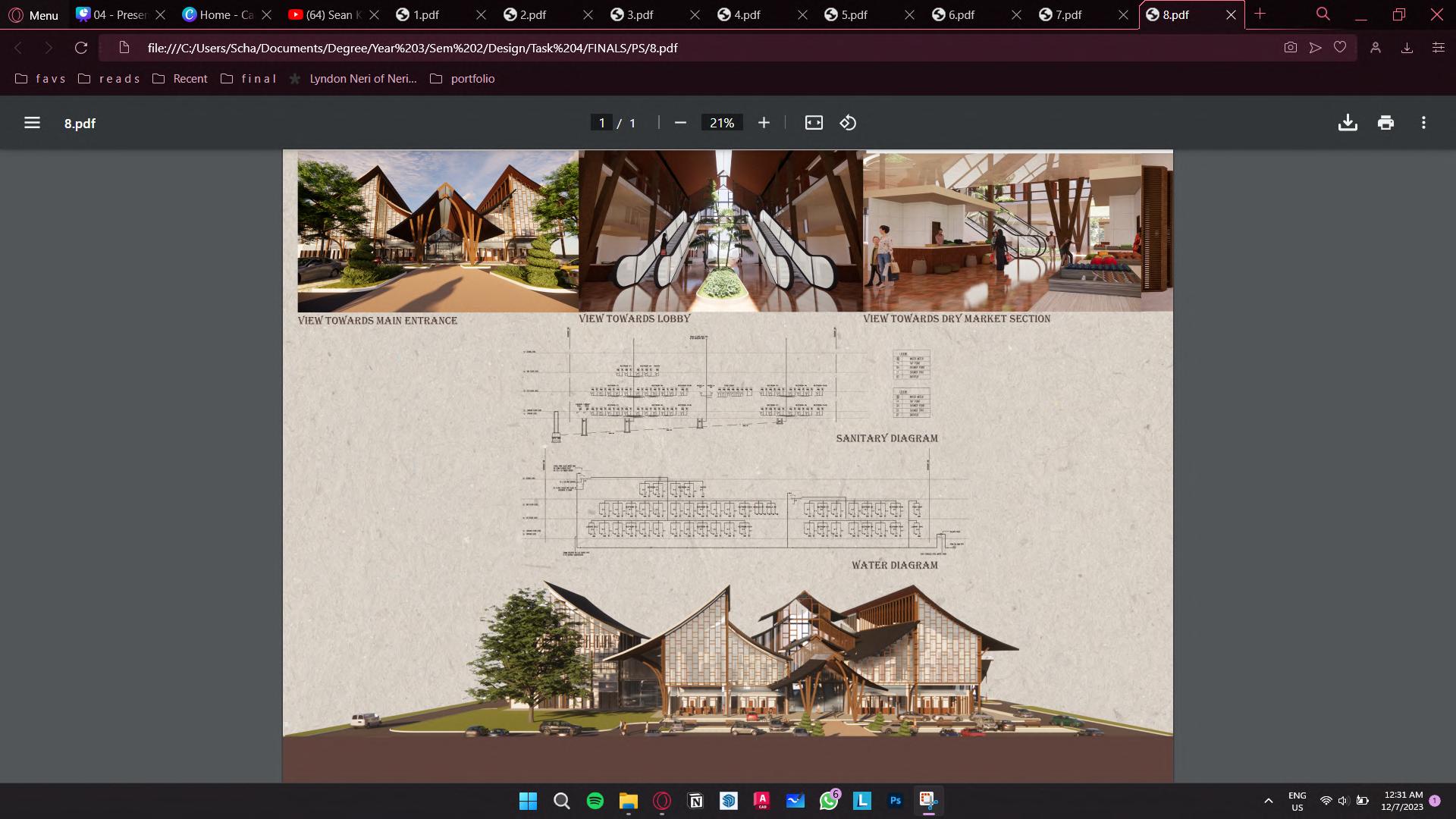Add page to bookmarks with heart icon
Viewport: 1456px width, 819px height.
1340,48
